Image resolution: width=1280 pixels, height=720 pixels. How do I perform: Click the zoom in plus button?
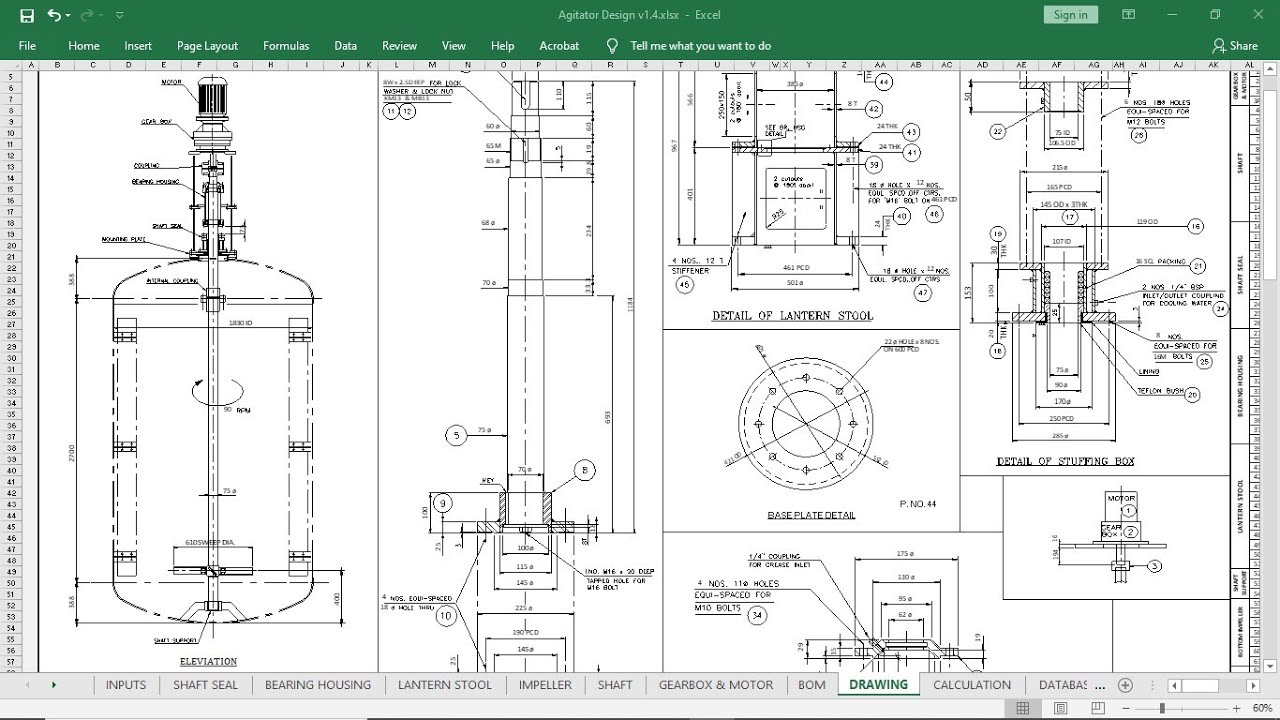pos(1237,708)
